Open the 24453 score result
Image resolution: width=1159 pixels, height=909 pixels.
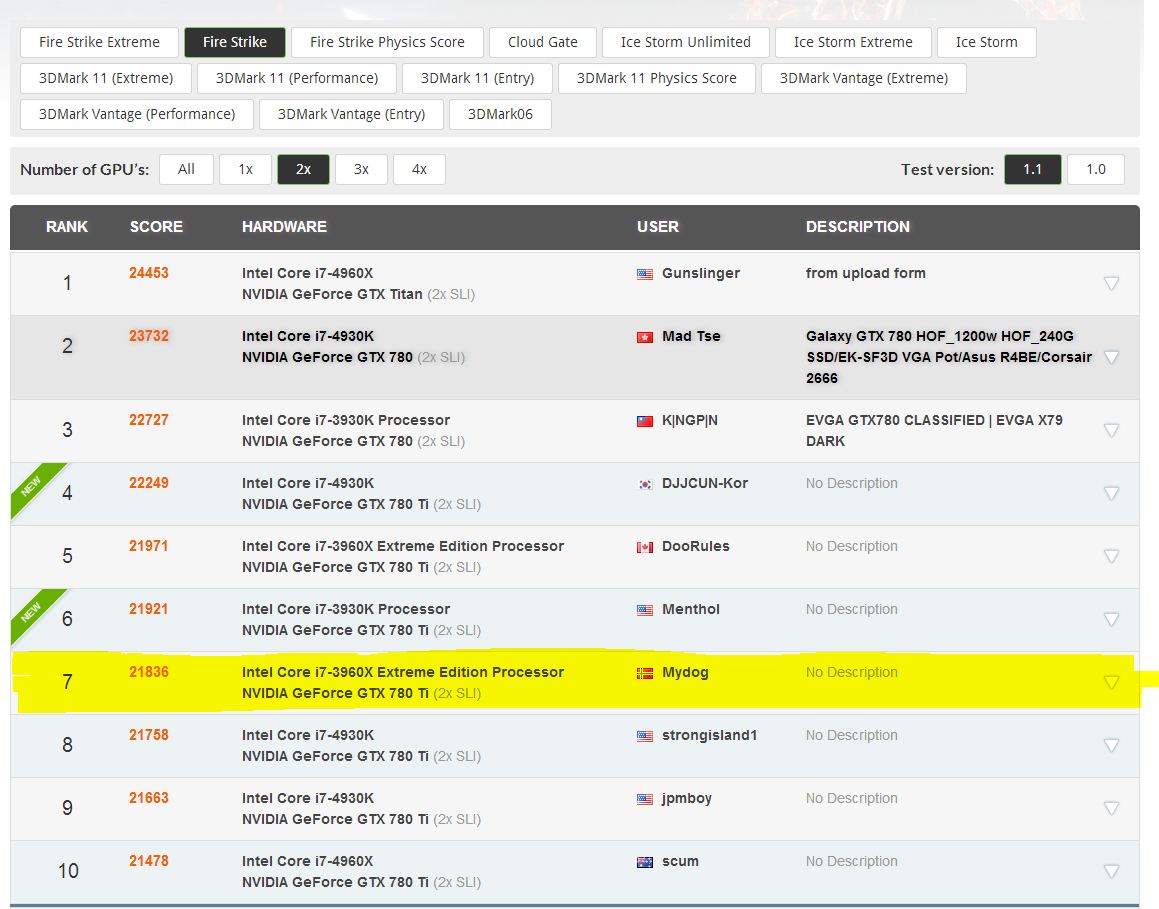coord(149,273)
